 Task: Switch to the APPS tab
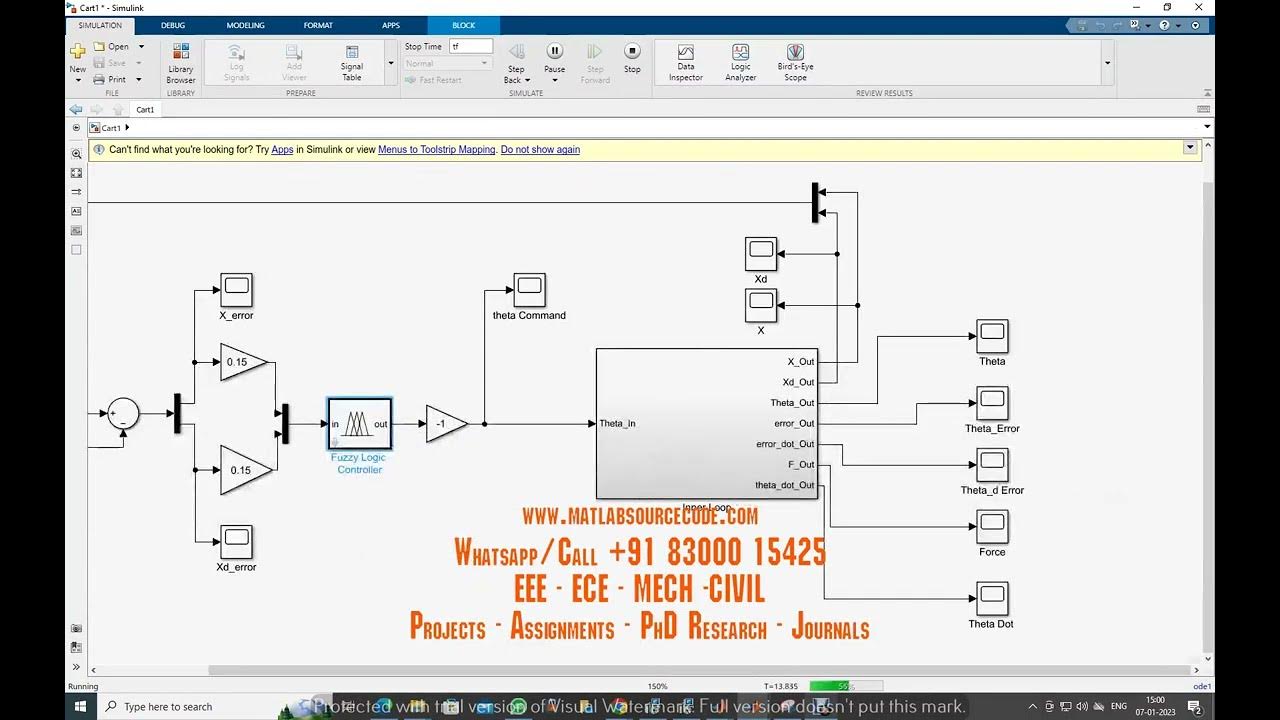[x=390, y=25]
